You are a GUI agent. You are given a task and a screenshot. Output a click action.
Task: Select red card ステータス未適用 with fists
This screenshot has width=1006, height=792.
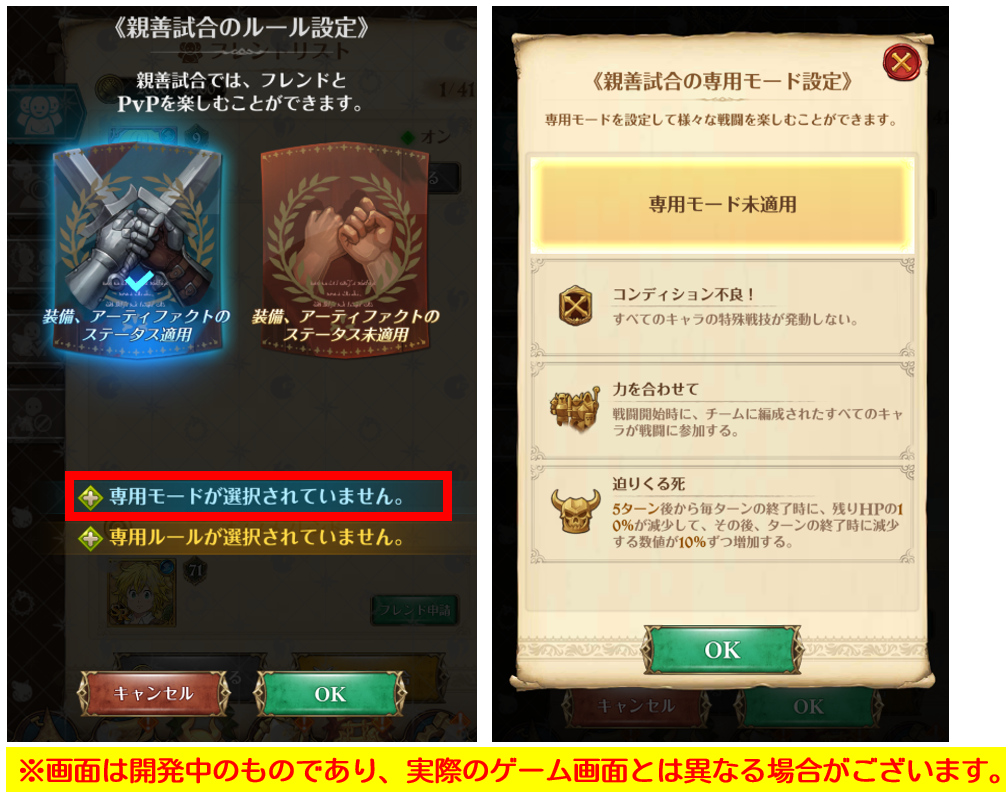pyautogui.click(x=345, y=249)
